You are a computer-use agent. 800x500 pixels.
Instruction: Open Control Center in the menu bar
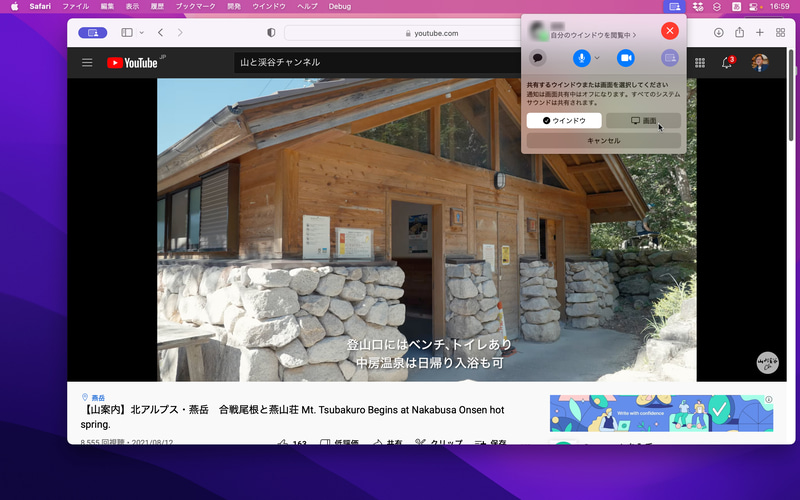755,7
